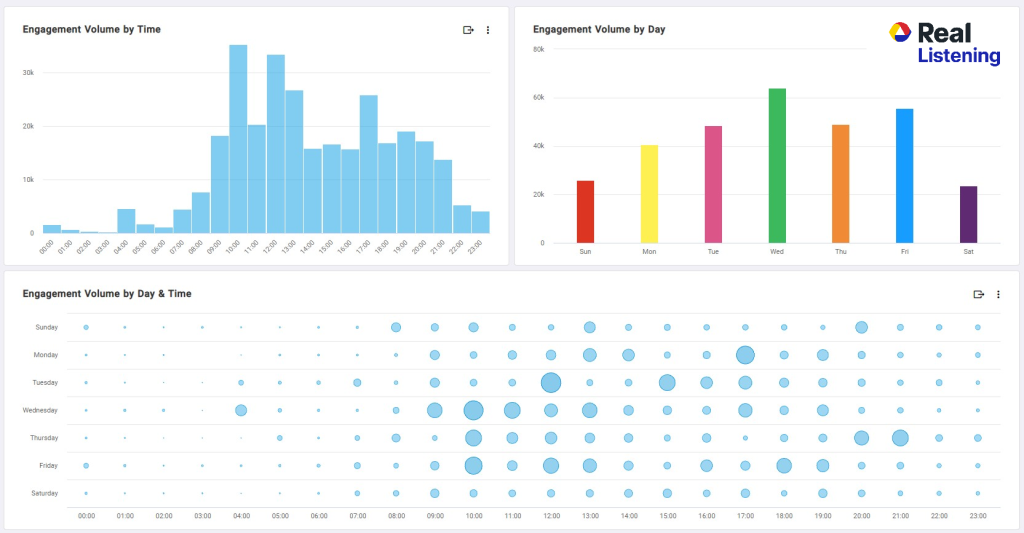Click the blue Friday bar

click(x=904, y=176)
